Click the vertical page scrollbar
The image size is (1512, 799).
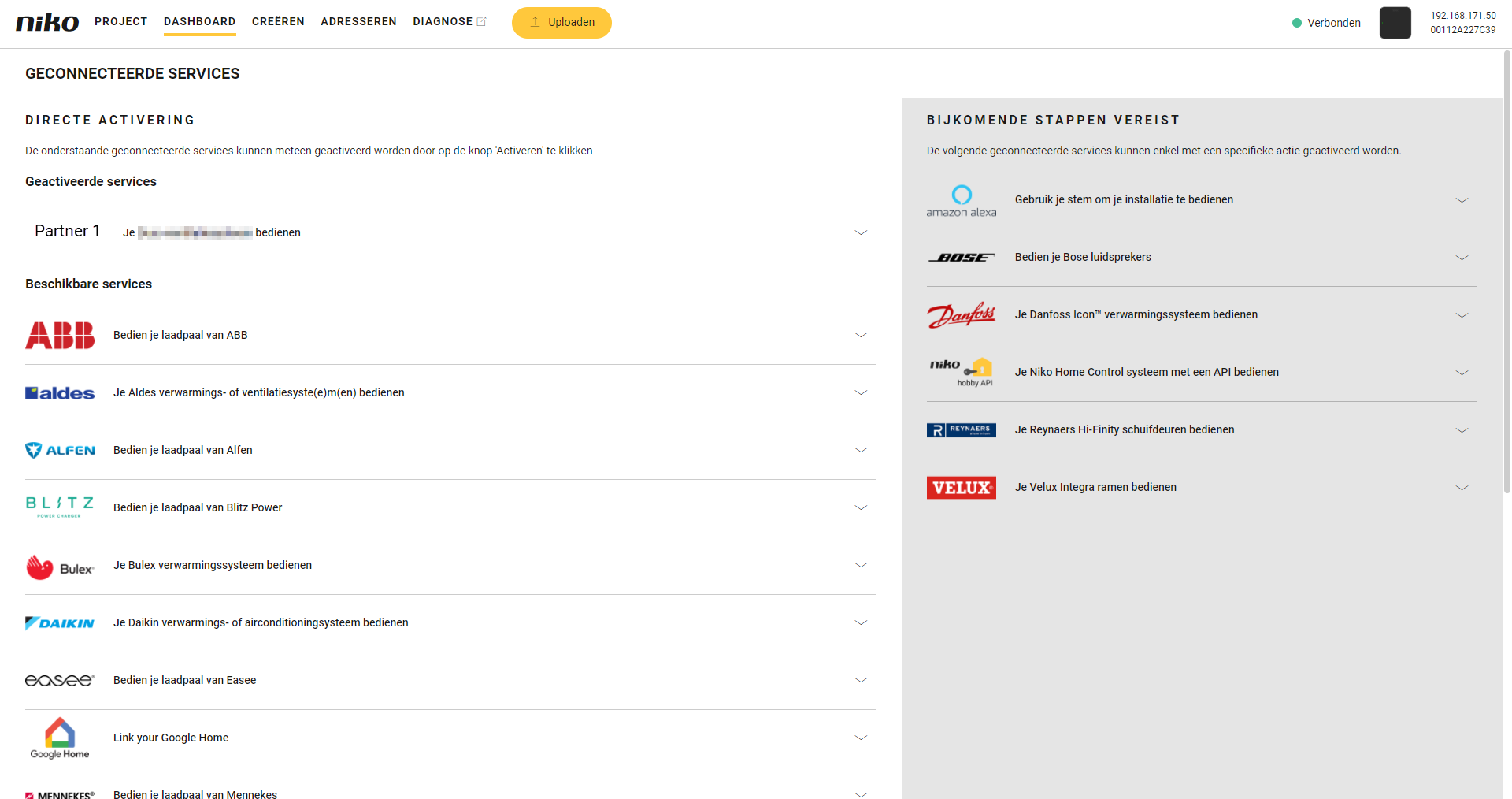pos(1506,272)
